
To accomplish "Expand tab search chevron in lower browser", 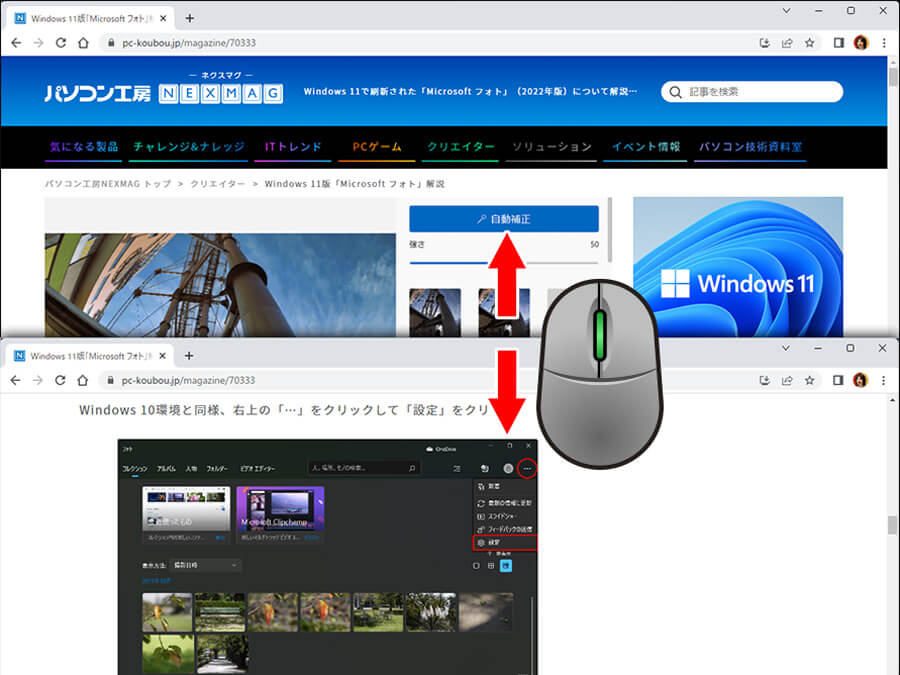I will pyautogui.click(x=786, y=348).
